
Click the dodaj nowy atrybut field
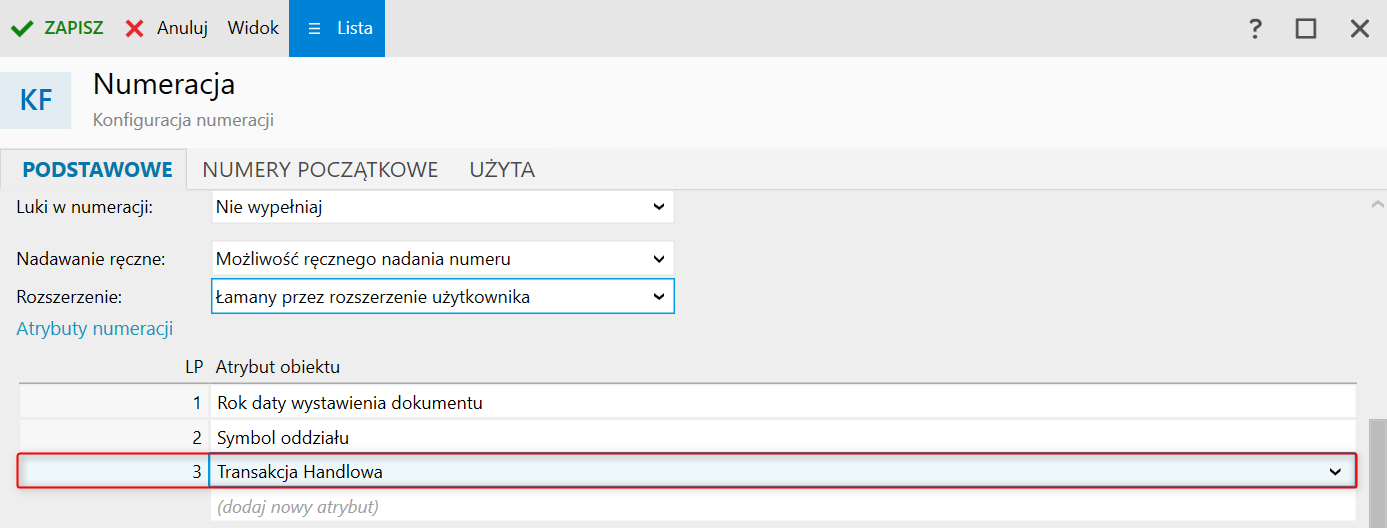point(298,507)
